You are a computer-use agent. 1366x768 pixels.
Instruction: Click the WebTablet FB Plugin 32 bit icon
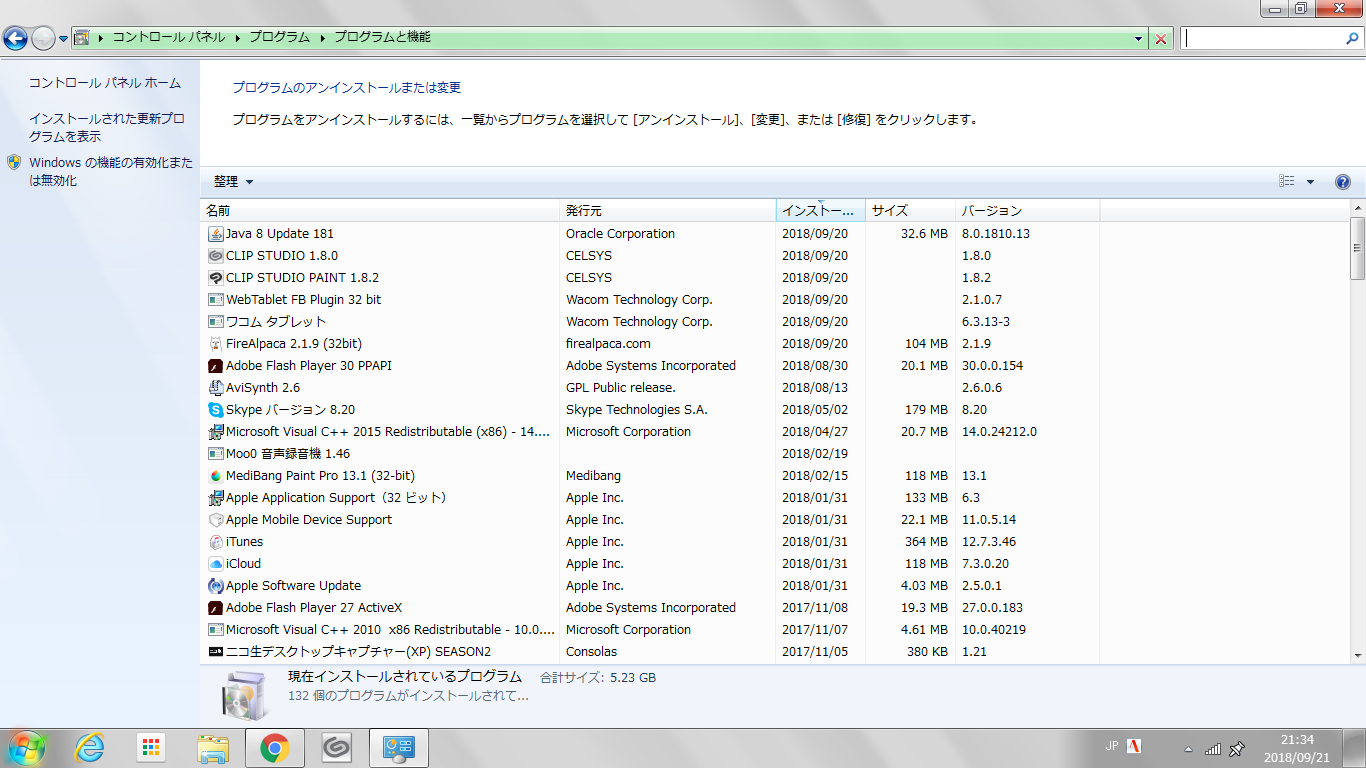tap(215, 300)
